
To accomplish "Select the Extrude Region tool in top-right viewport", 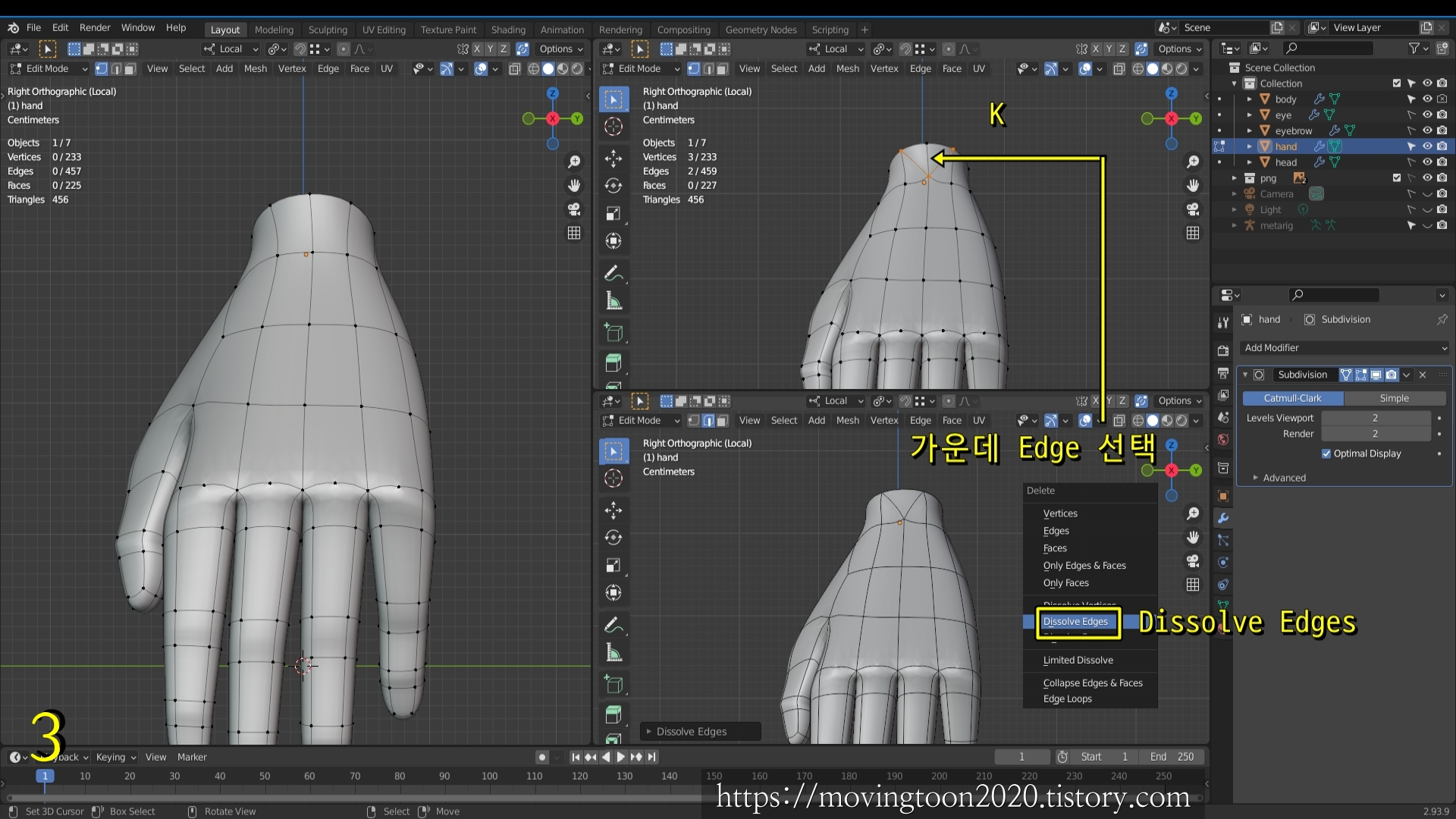I will pos(613,362).
